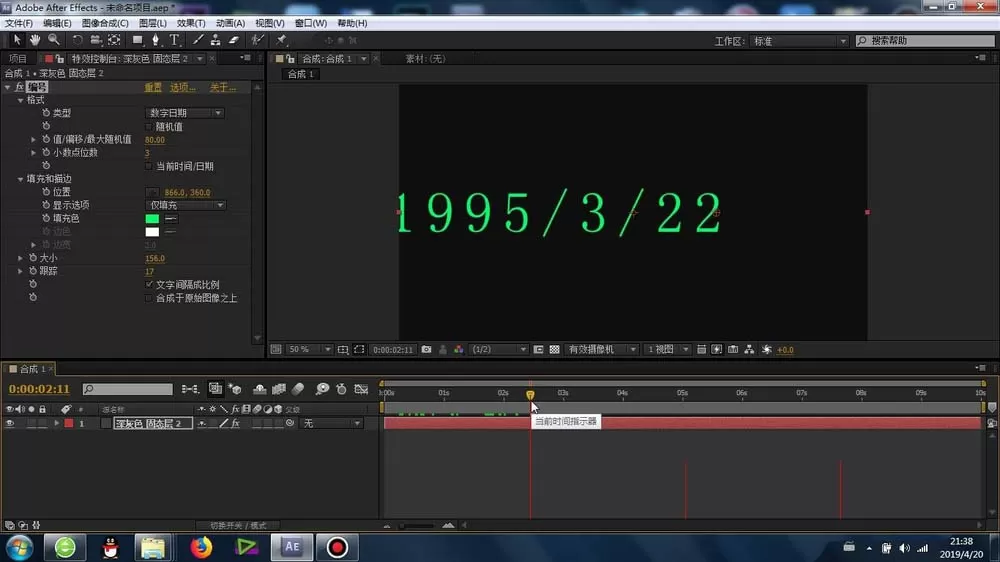The image size is (1000, 562).
Task: Toggle transparency grid in viewer
Action: [555, 350]
